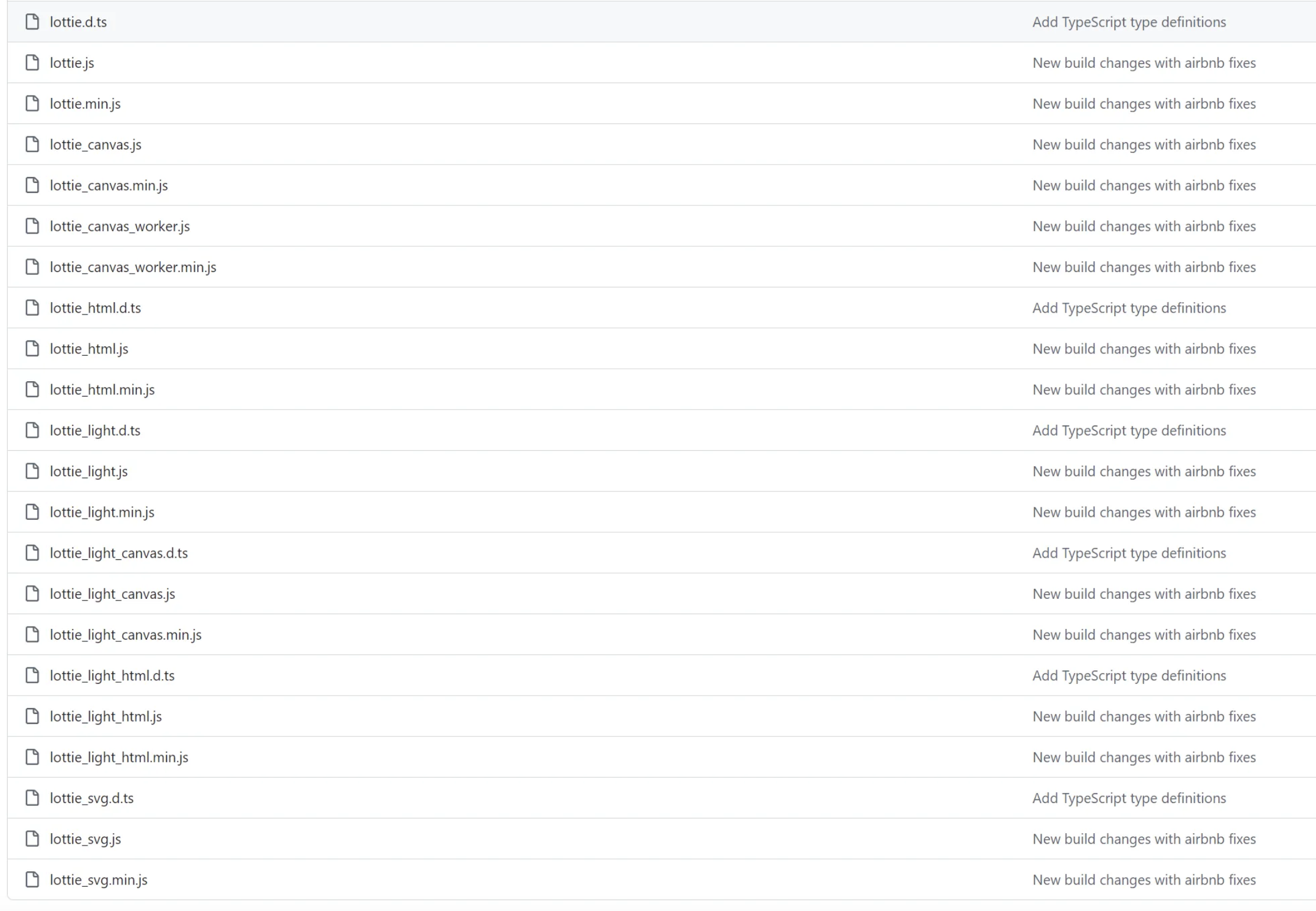Click file icon beside lottie.d.ts
Image resolution: width=1316 pixels, height=911 pixels.
click(x=32, y=22)
